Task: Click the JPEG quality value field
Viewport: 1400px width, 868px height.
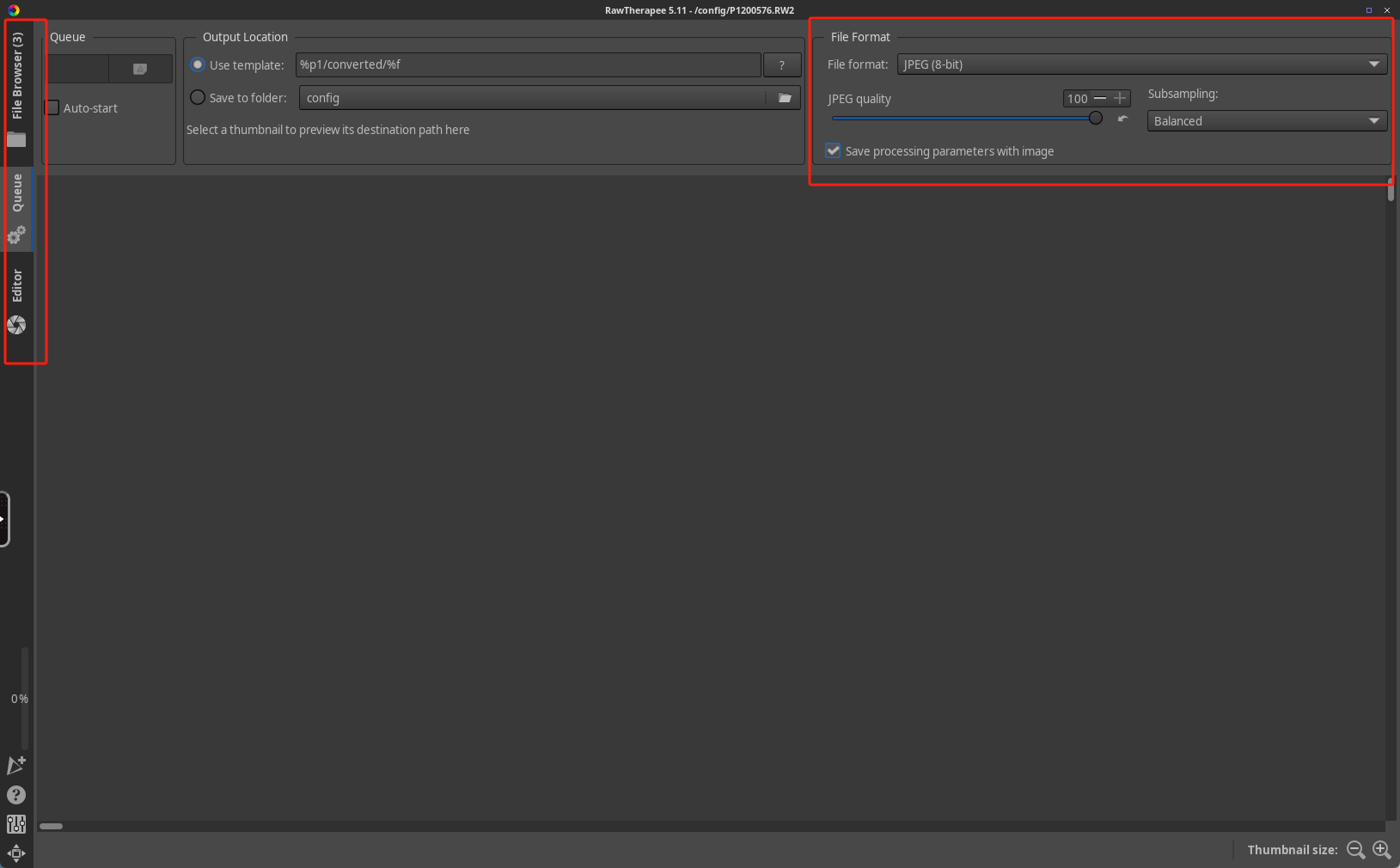Action: [1078, 99]
